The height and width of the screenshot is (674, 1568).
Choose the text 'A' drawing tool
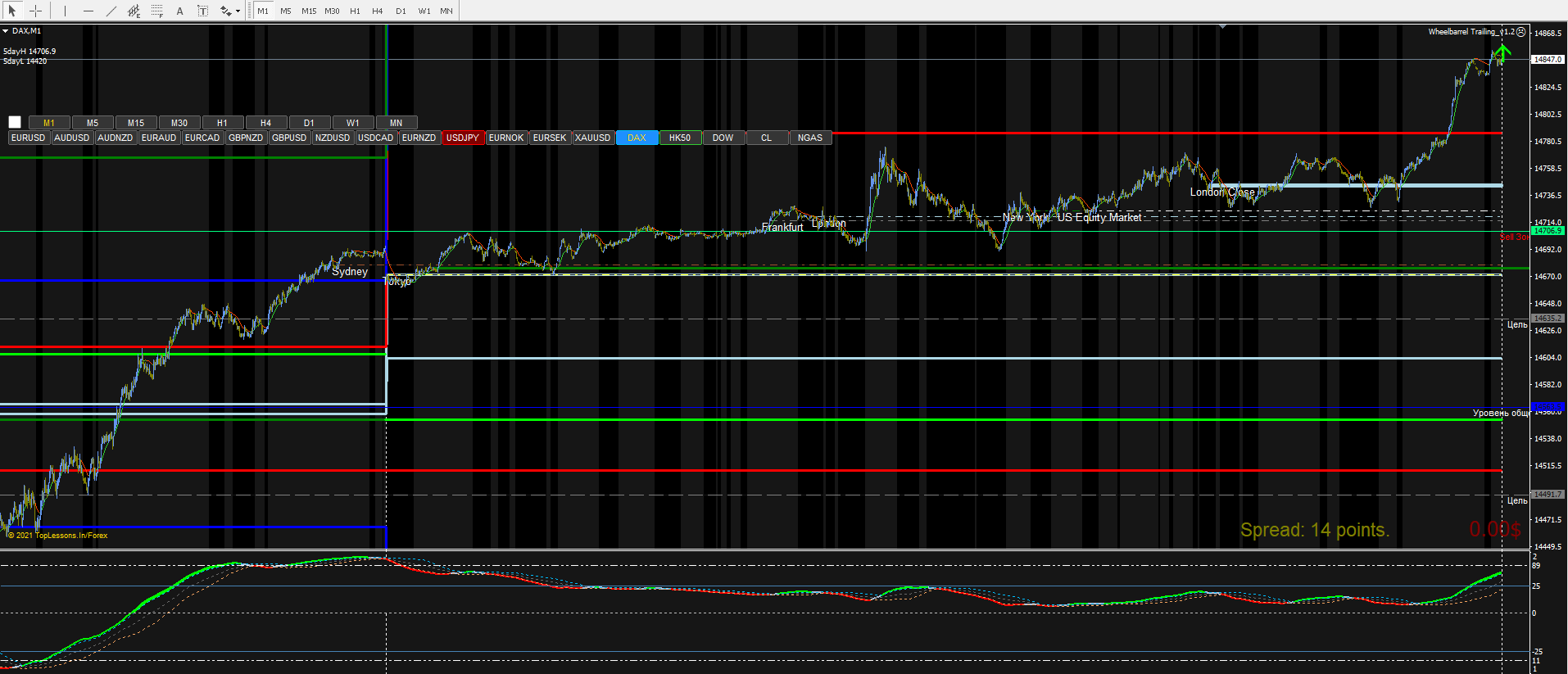tap(180, 11)
